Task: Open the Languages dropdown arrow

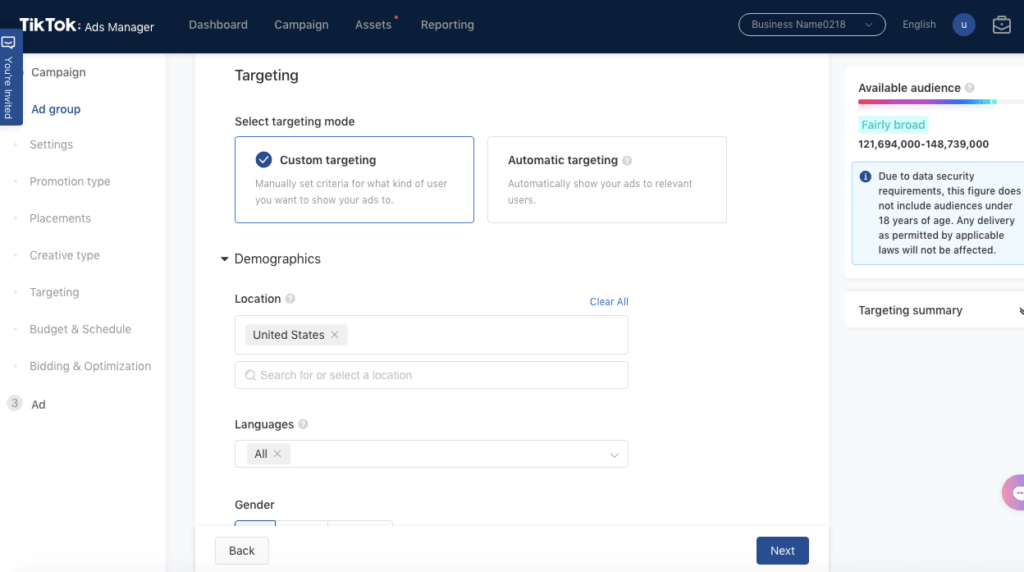Action: pyautogui.click(x=614, y=455)
